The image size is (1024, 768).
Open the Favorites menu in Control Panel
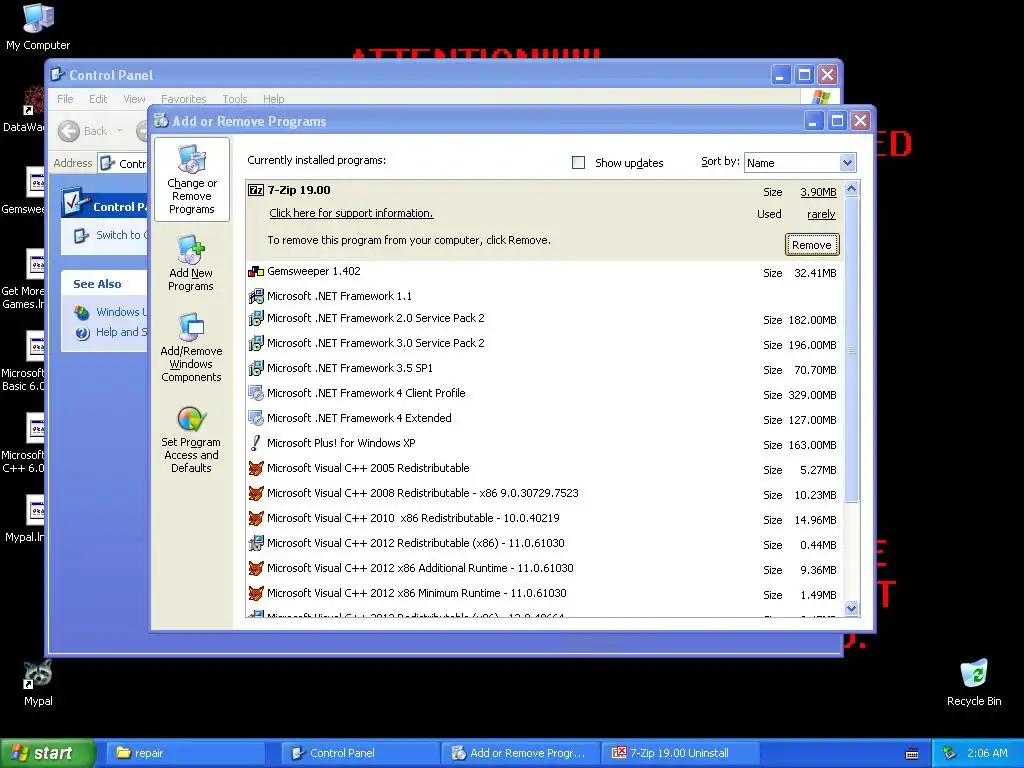tap(184, 99)
